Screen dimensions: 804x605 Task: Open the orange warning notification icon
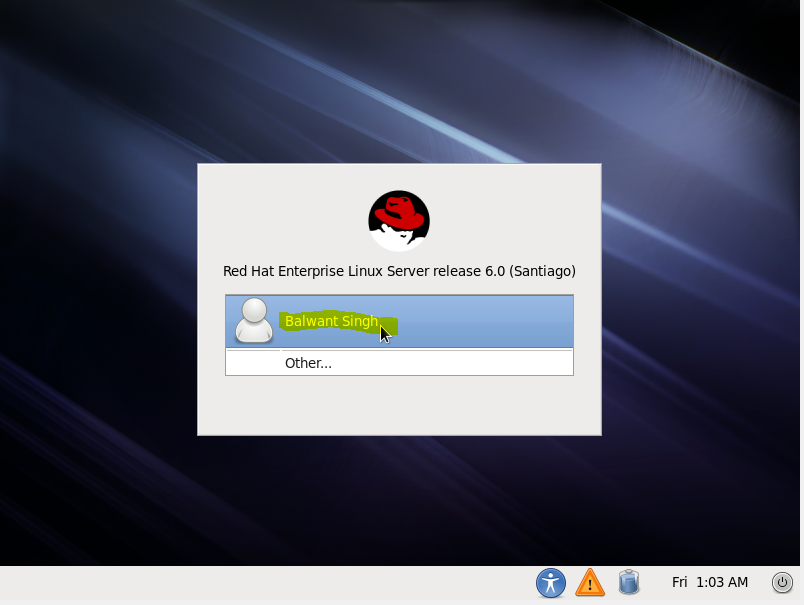[x=590, y=583]
